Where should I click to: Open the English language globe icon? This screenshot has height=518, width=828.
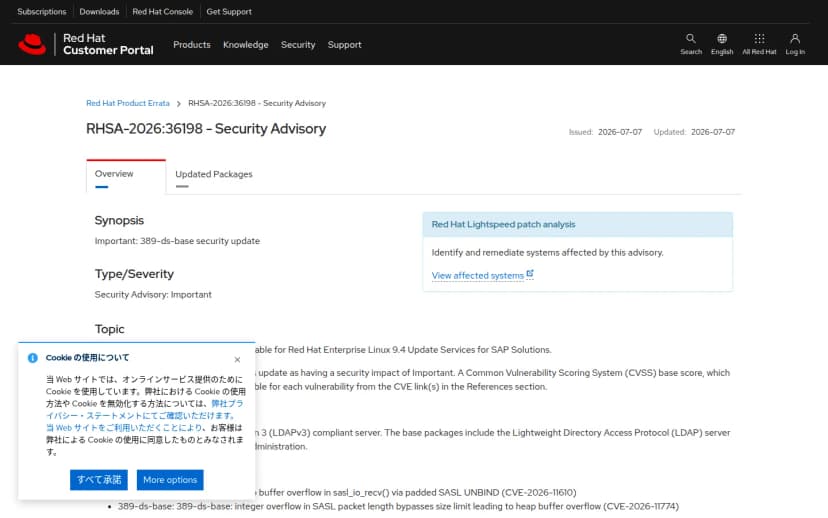click(x=722, y=39)
